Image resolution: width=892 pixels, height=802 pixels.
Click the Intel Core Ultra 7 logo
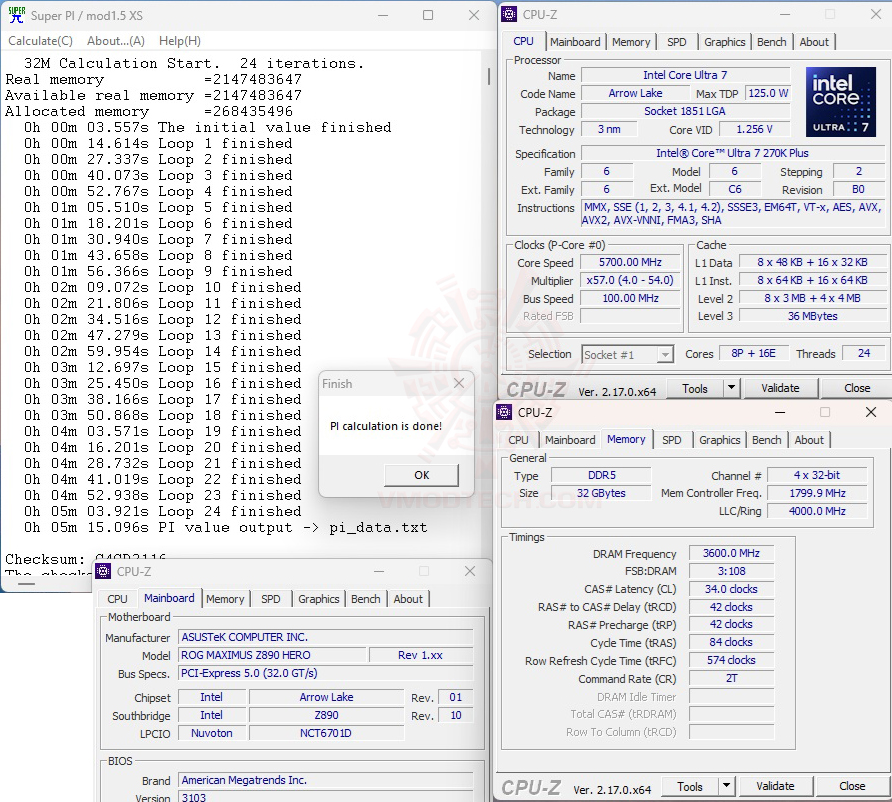tap(840, 102)
